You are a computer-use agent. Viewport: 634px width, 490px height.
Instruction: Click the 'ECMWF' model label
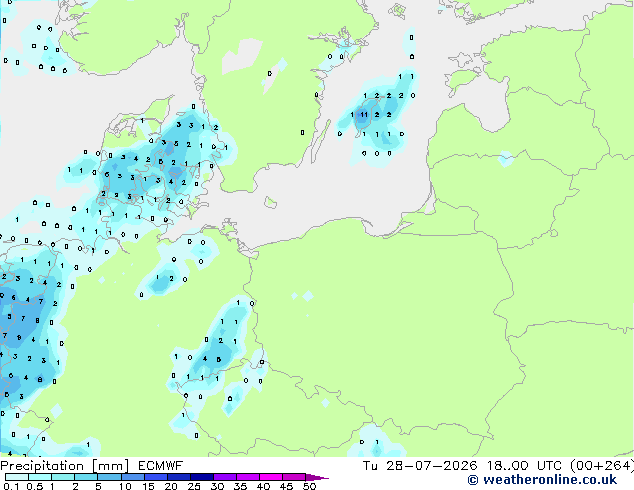coord(161,466)
